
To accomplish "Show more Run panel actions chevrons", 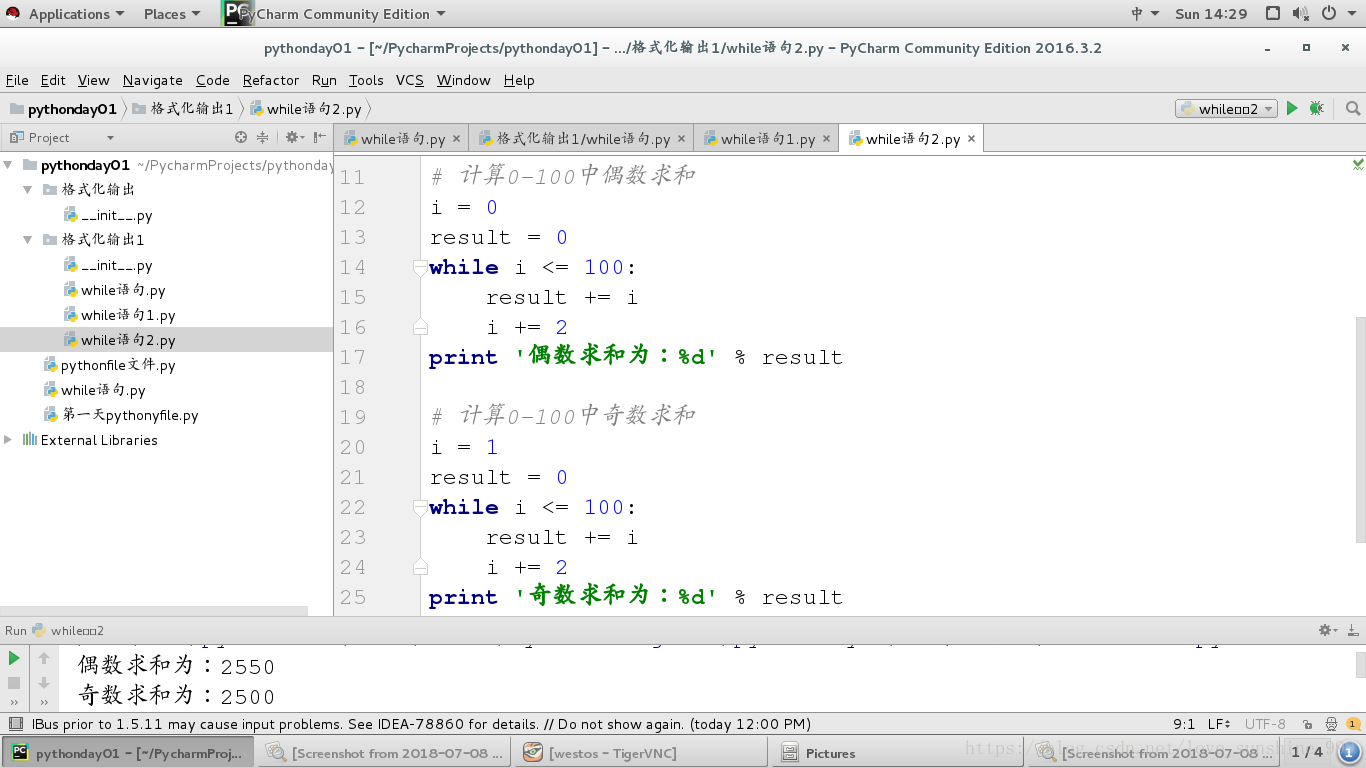I will (x=14, y=703).
